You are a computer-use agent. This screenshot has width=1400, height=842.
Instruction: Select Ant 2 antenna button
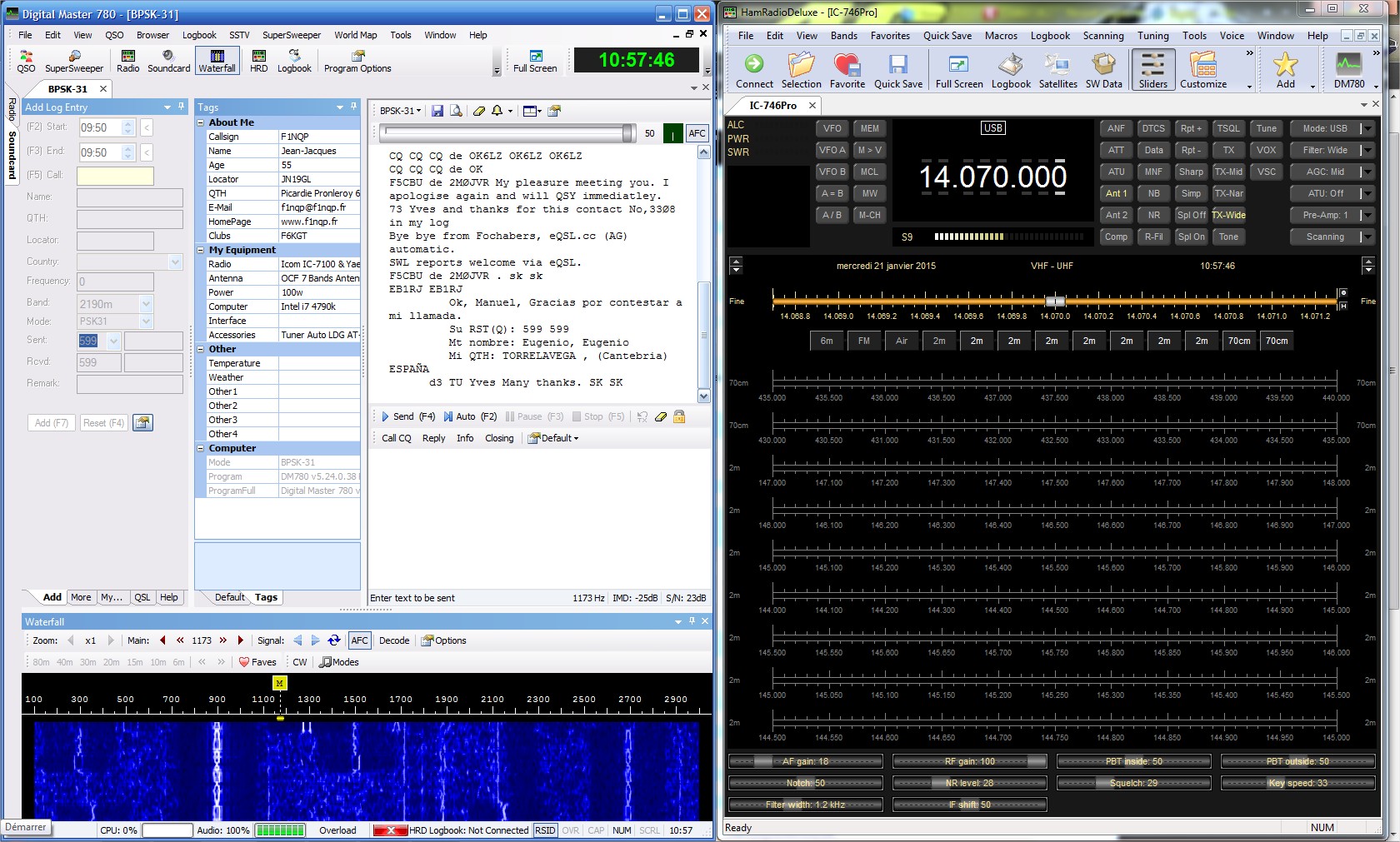[x=1116, y=215]
